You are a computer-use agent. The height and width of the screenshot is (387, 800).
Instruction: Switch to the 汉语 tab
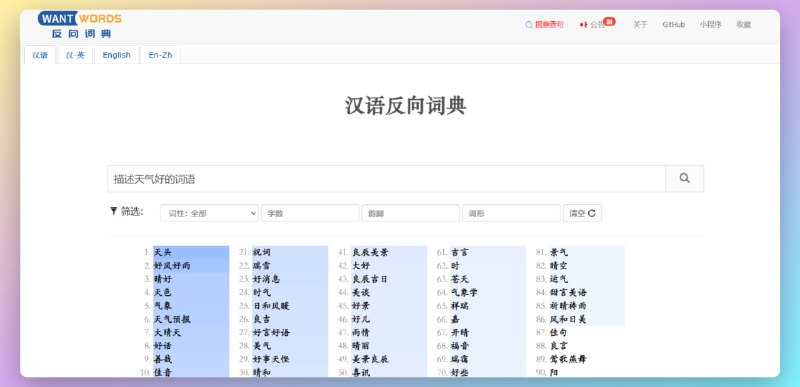(x=40, y=55)
